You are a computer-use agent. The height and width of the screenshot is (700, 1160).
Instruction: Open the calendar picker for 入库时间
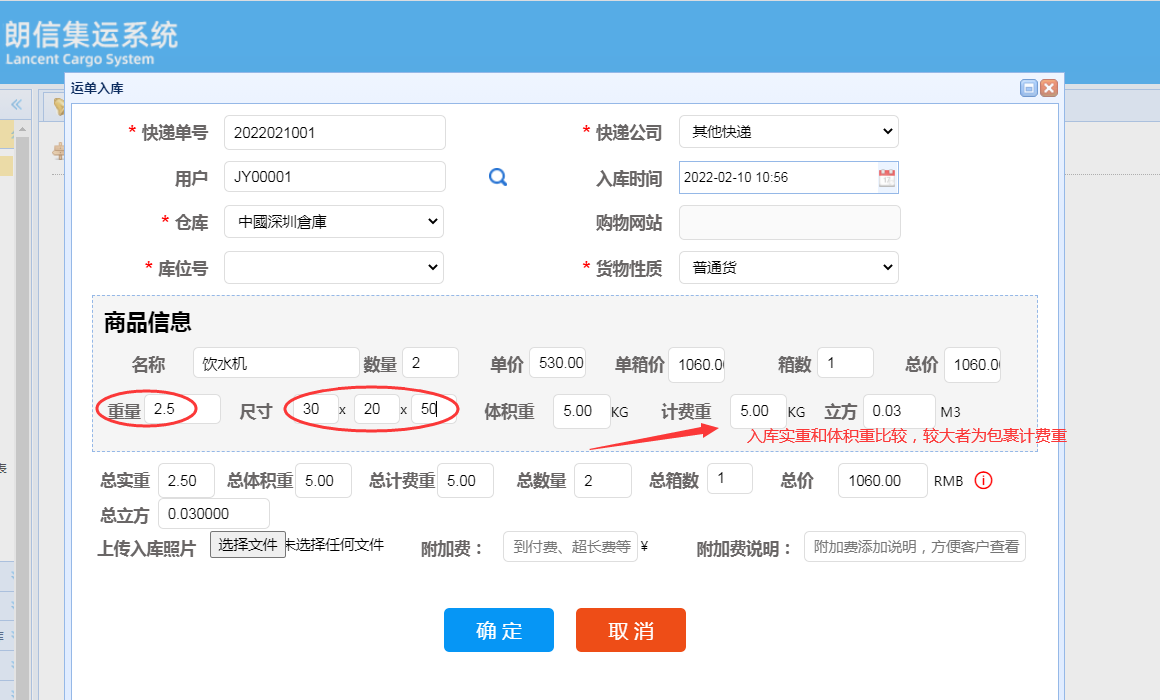click(886, 178)
